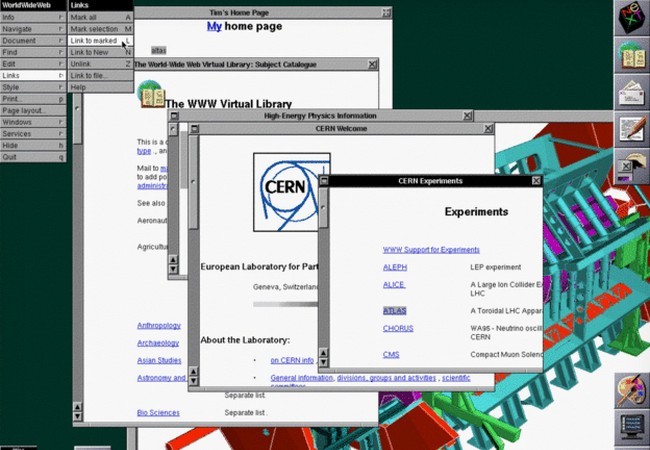
Task: Follow the Asian Studies link
Action: pos(159,360)
